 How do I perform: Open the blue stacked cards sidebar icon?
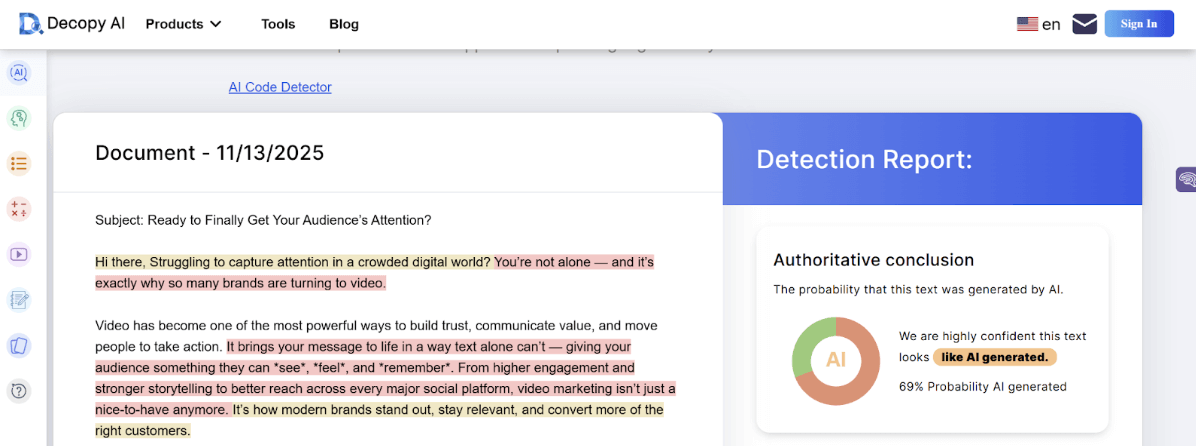[19, 345]
